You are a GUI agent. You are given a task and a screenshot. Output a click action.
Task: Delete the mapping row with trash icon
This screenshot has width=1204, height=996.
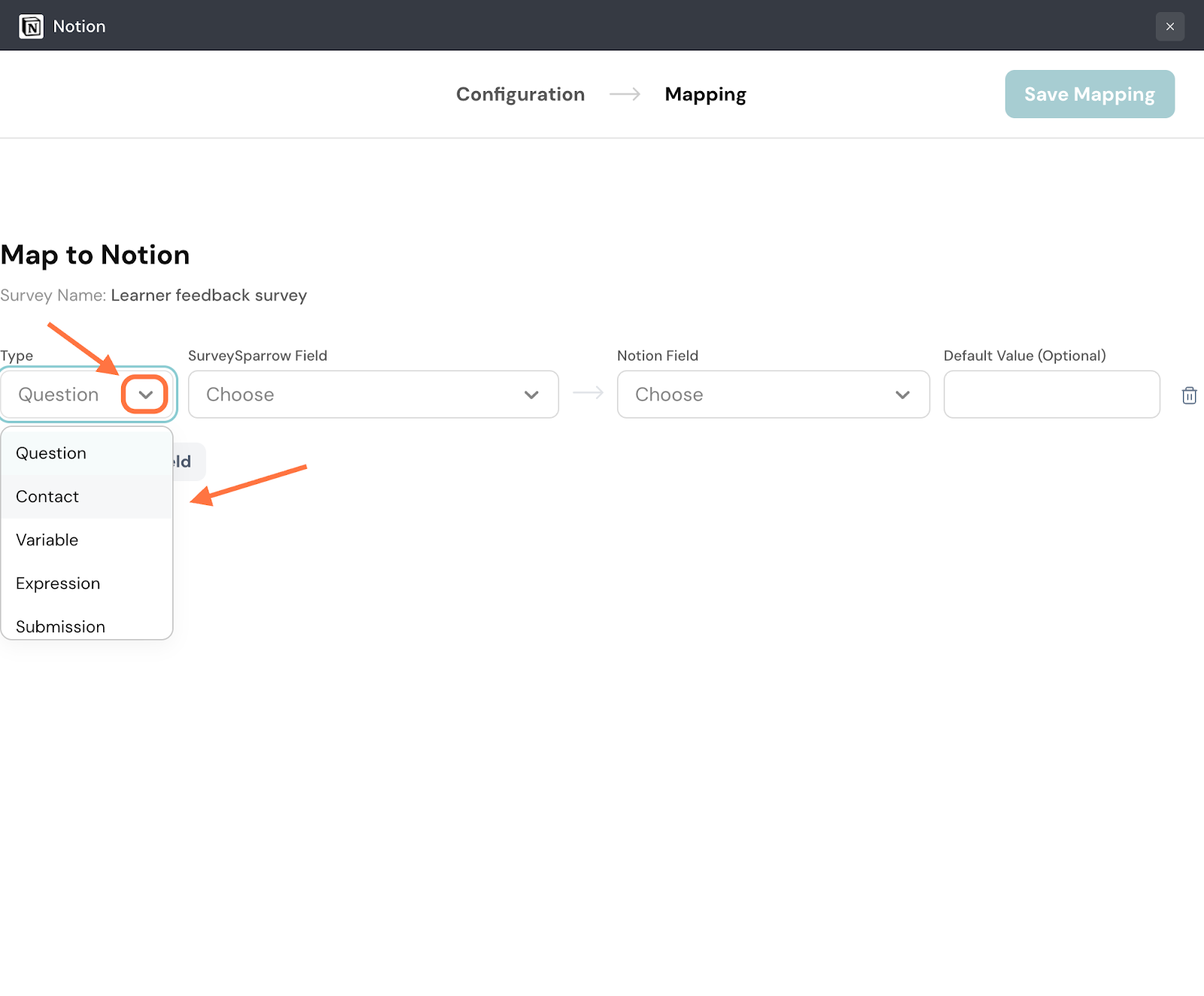pyautogui.click(x=1189, y=395)
